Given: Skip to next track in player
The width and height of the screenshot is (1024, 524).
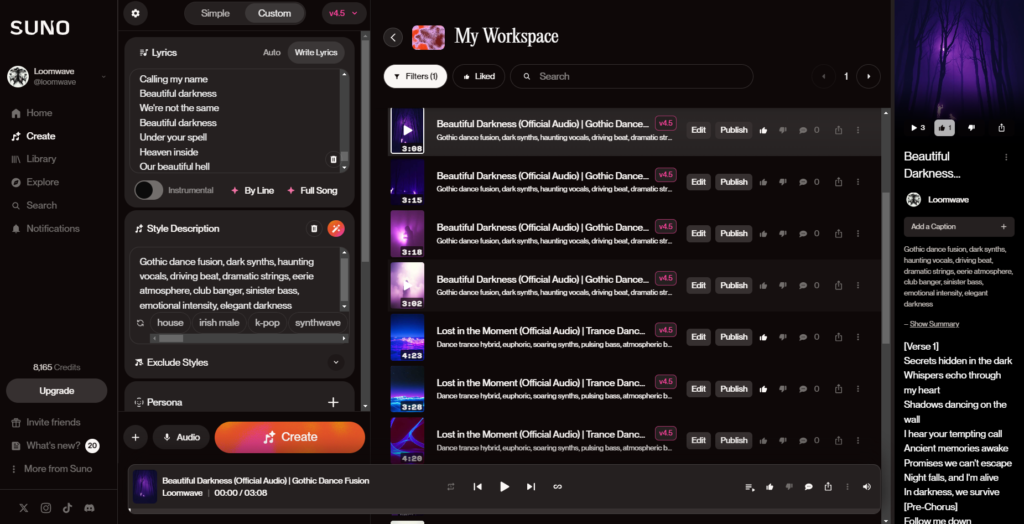Looking at the screenshot, I should 531,487.
